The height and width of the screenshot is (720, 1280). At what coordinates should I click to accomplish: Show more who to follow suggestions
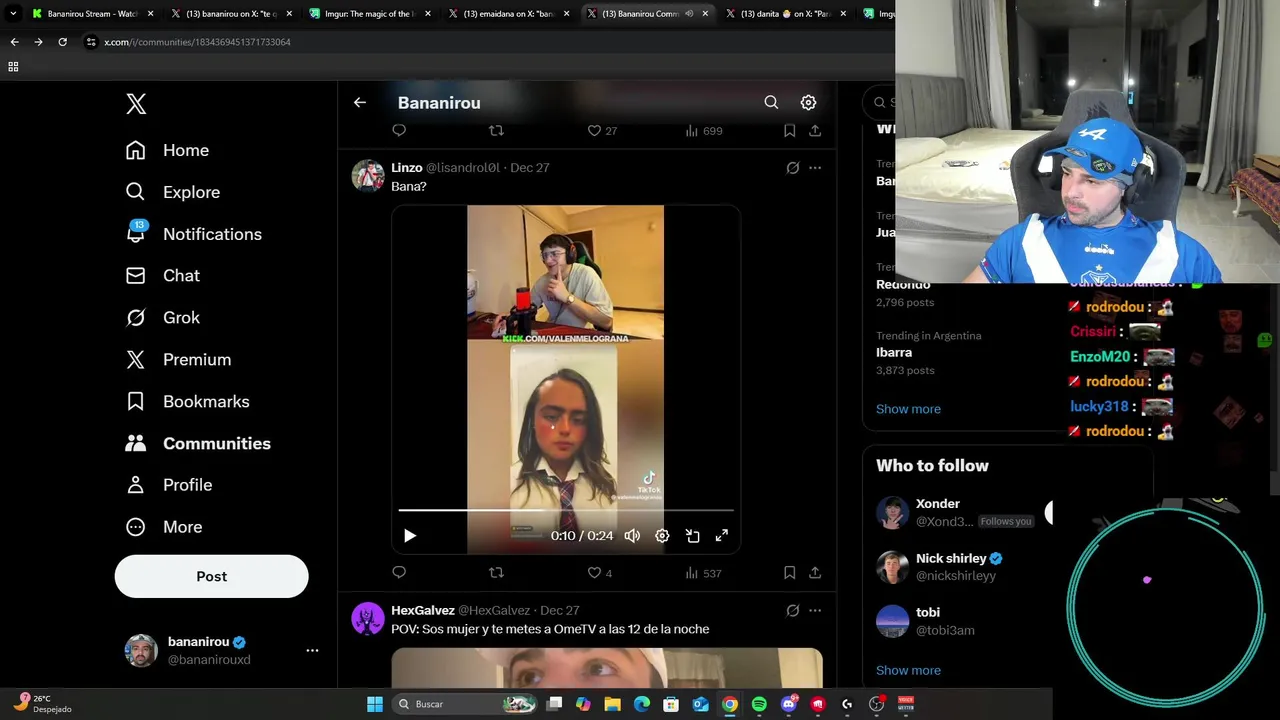(908, 670)
